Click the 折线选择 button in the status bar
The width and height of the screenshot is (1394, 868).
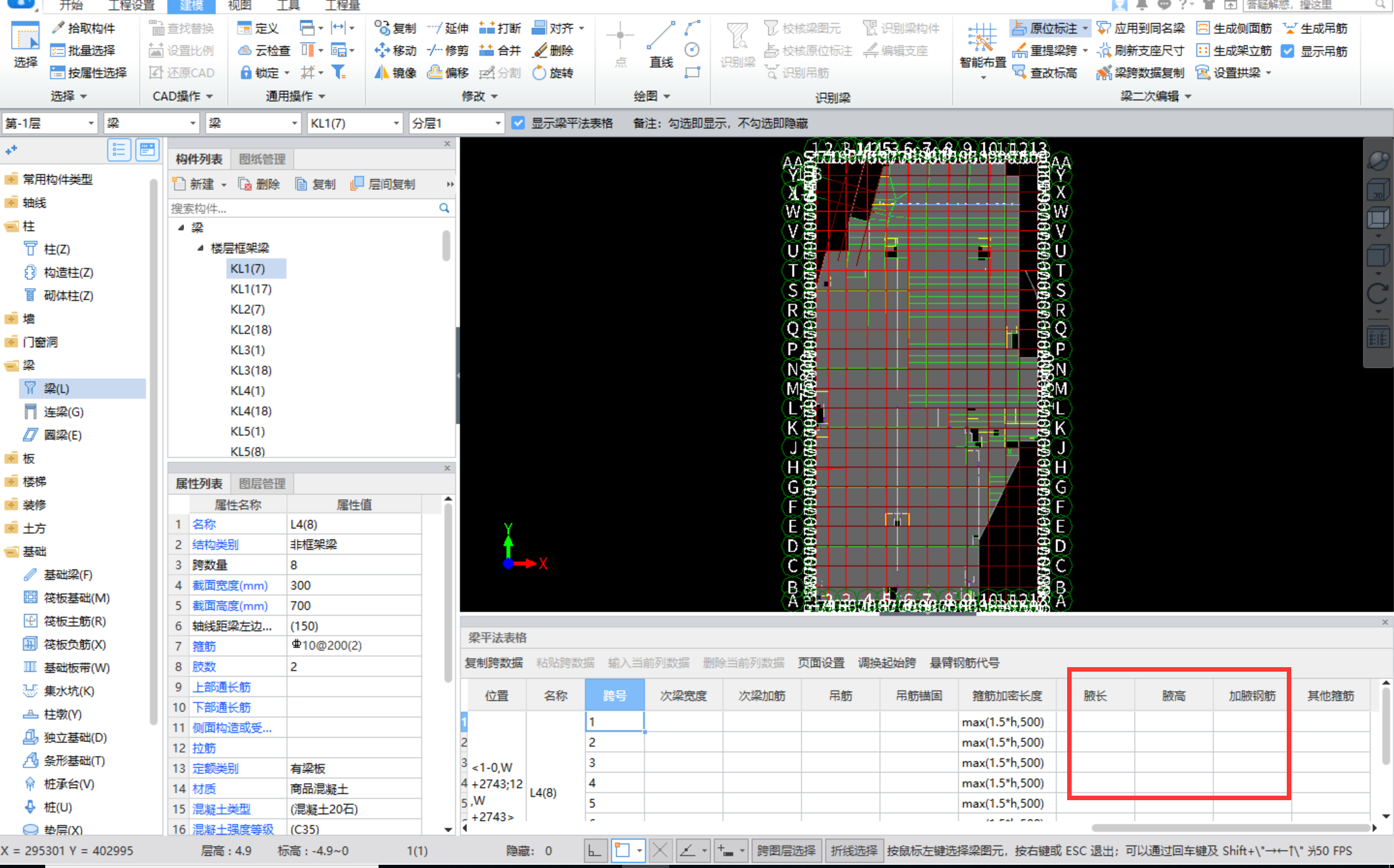coord(854,851)
